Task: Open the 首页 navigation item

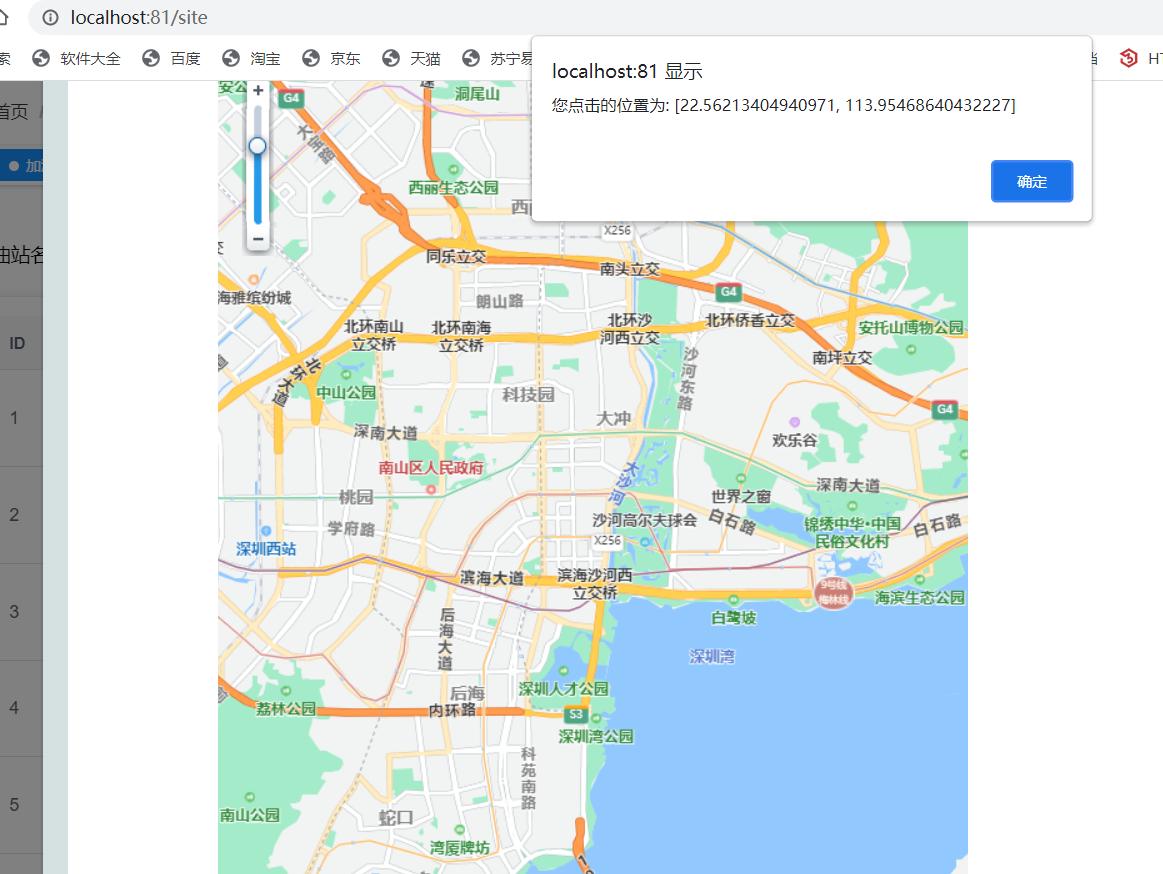Action: 11,111
